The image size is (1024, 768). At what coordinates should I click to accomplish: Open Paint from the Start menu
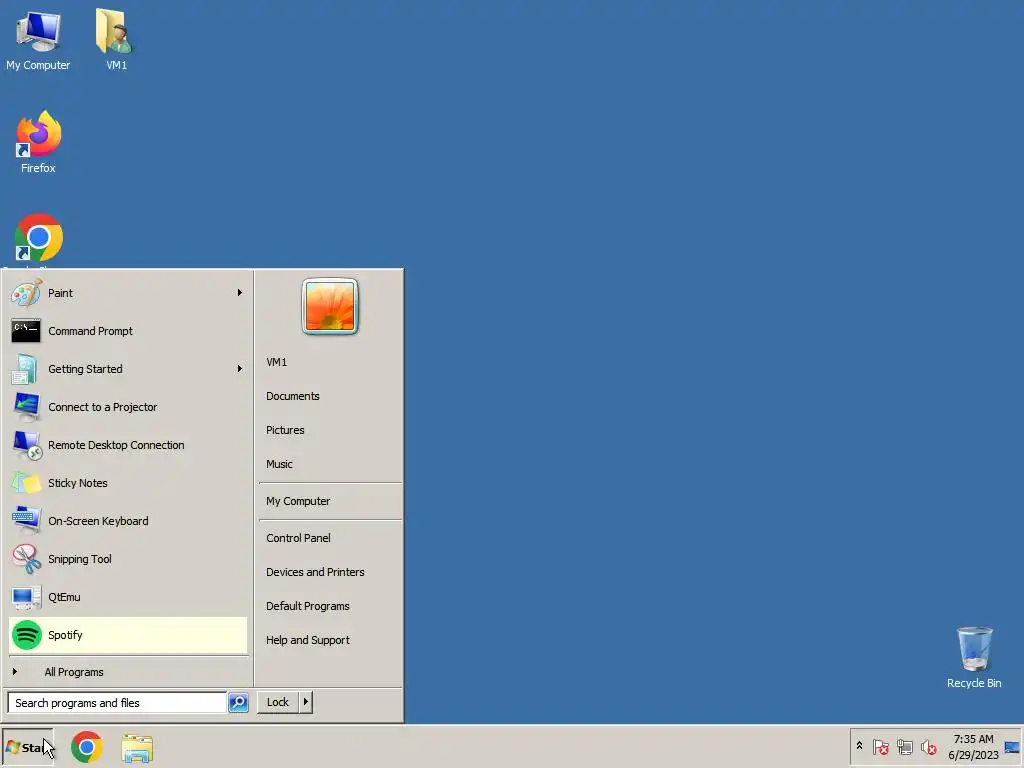point(128,293)
